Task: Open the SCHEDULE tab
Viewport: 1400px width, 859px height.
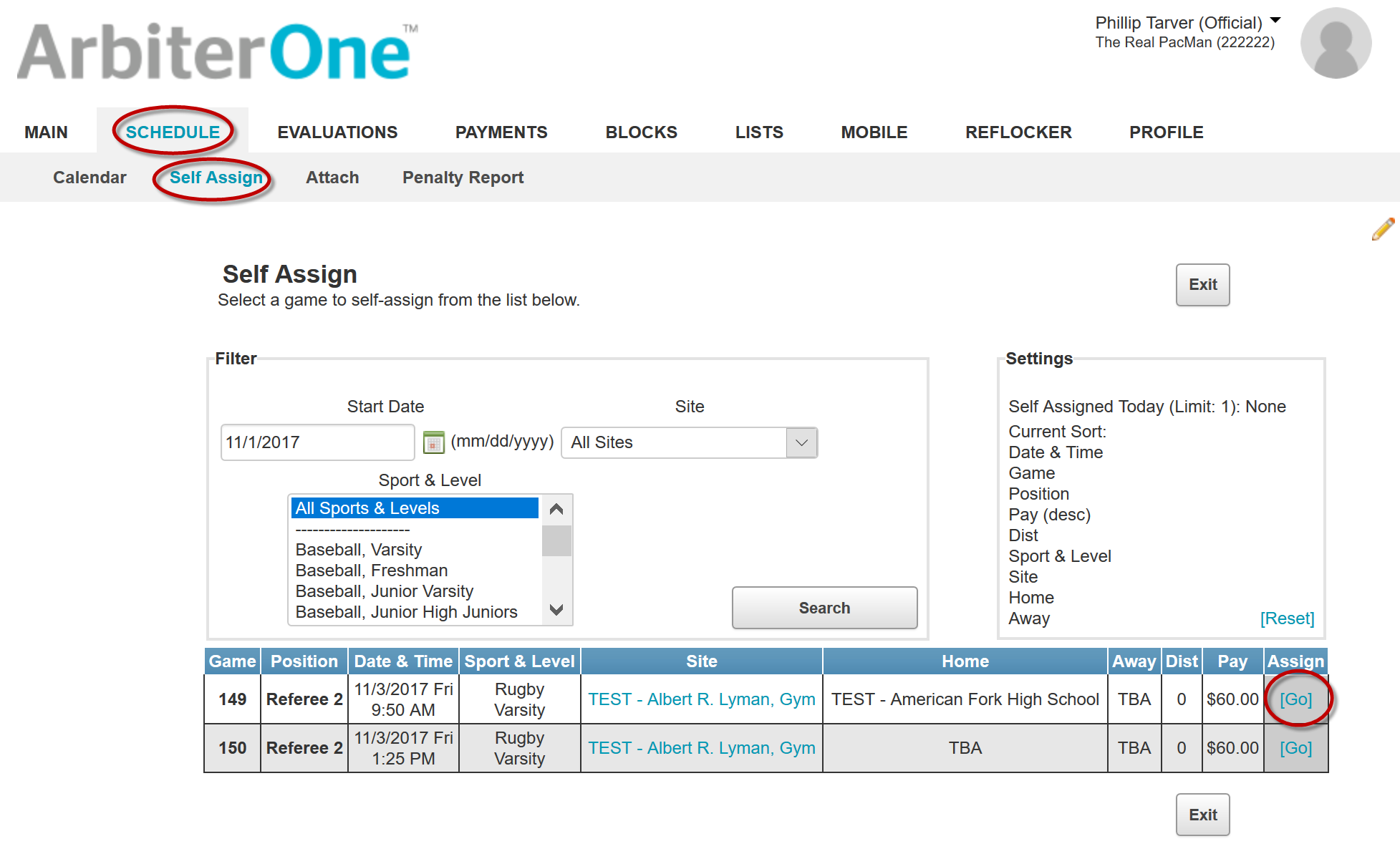Action: (x=173, y=132)
